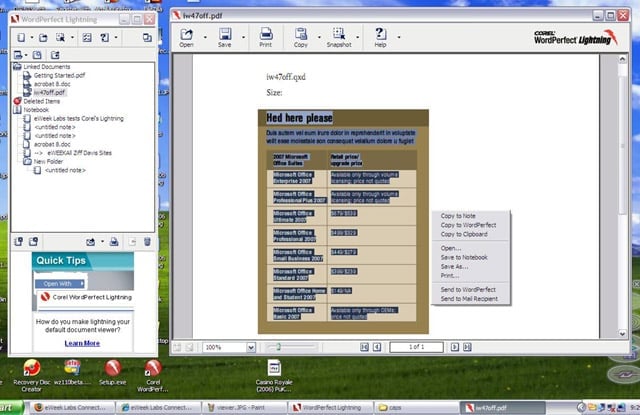640x415 pixels.
Task: Go to the last page of the PDF
Action: click(x=467, y=347)
